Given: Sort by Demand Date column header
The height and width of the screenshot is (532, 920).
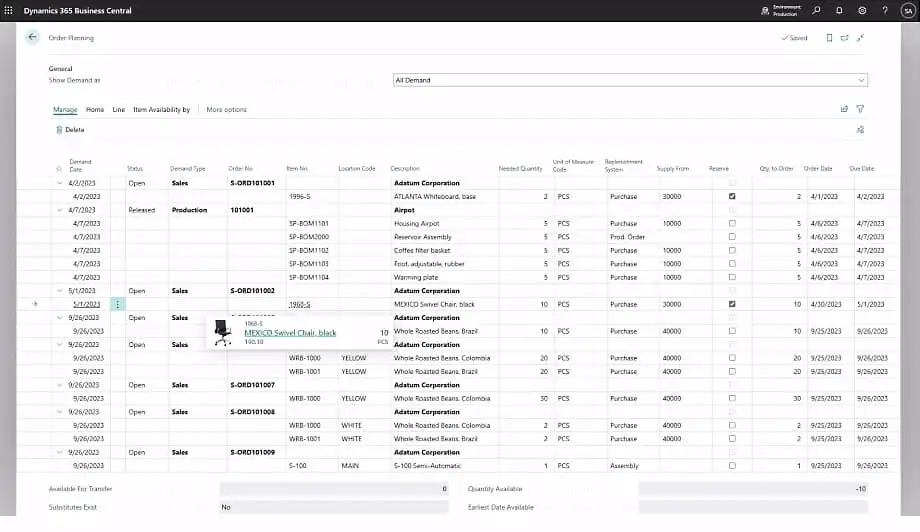Looking at the screenshot, I should click(80, 165).
